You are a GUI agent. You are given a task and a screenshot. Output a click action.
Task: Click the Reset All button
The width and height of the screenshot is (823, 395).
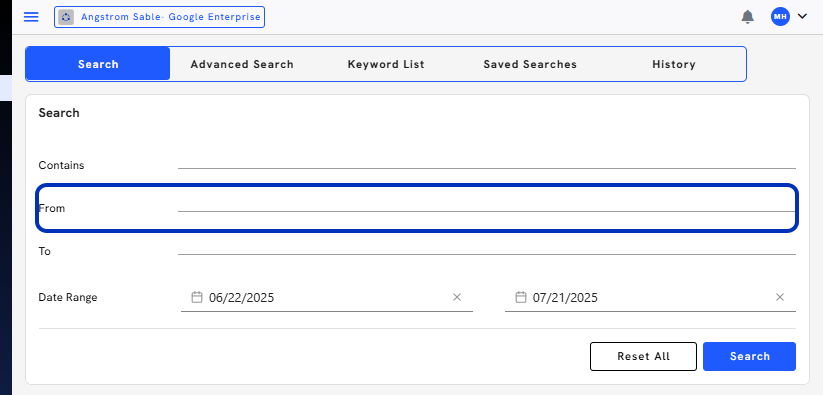tap(643, 356)
